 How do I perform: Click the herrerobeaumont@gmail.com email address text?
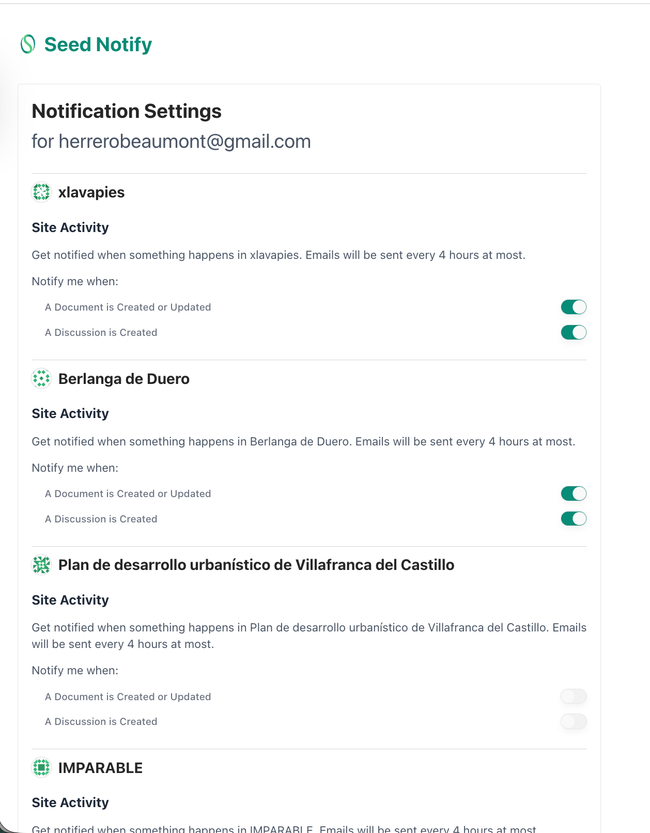(x=183, y=141)
